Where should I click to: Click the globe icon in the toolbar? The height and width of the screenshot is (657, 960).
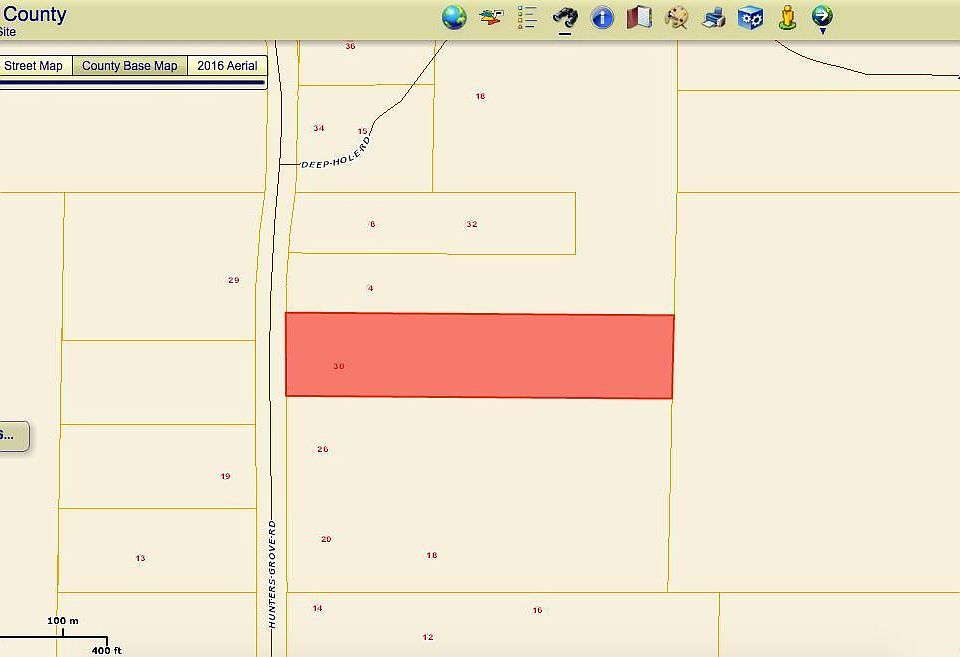point(454,17)
